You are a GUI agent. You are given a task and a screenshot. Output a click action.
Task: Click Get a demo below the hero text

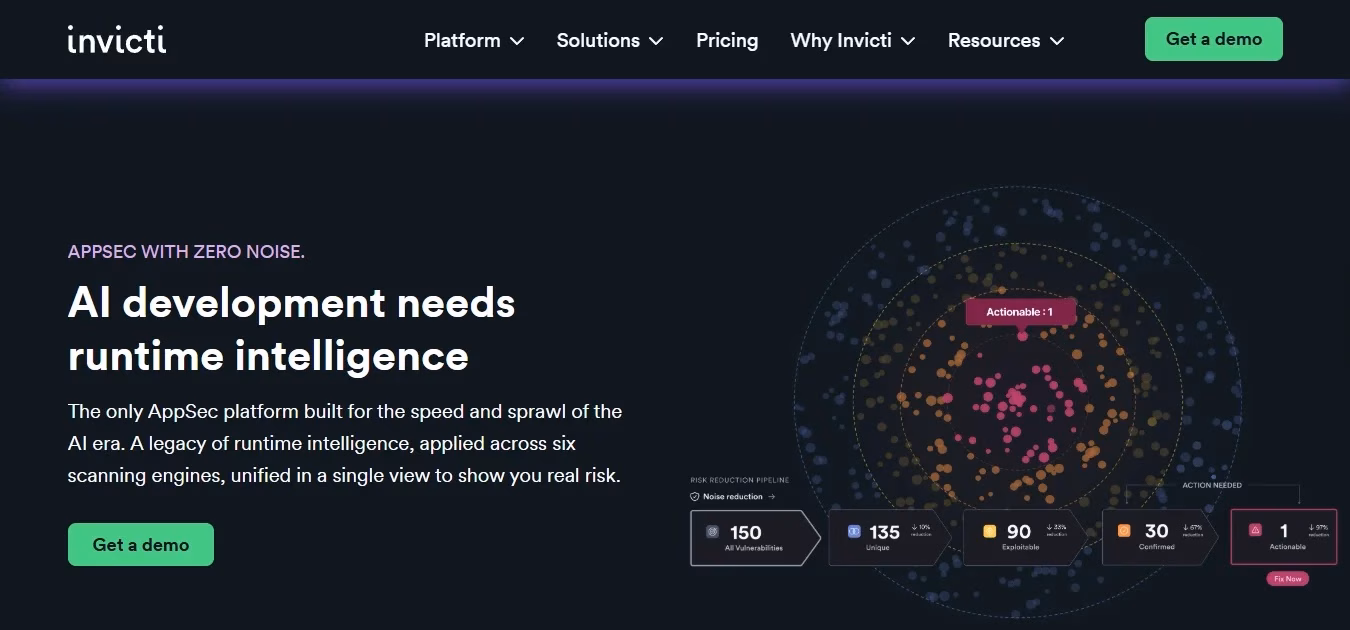coord(141,545)
